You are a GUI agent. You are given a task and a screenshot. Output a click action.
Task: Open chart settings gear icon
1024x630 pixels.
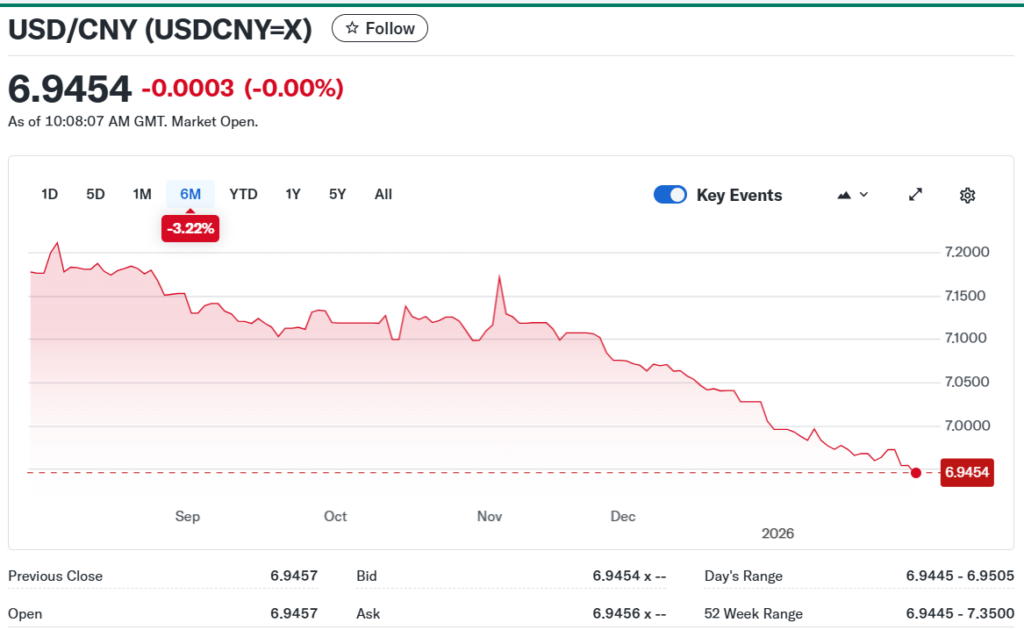(967, 195)
